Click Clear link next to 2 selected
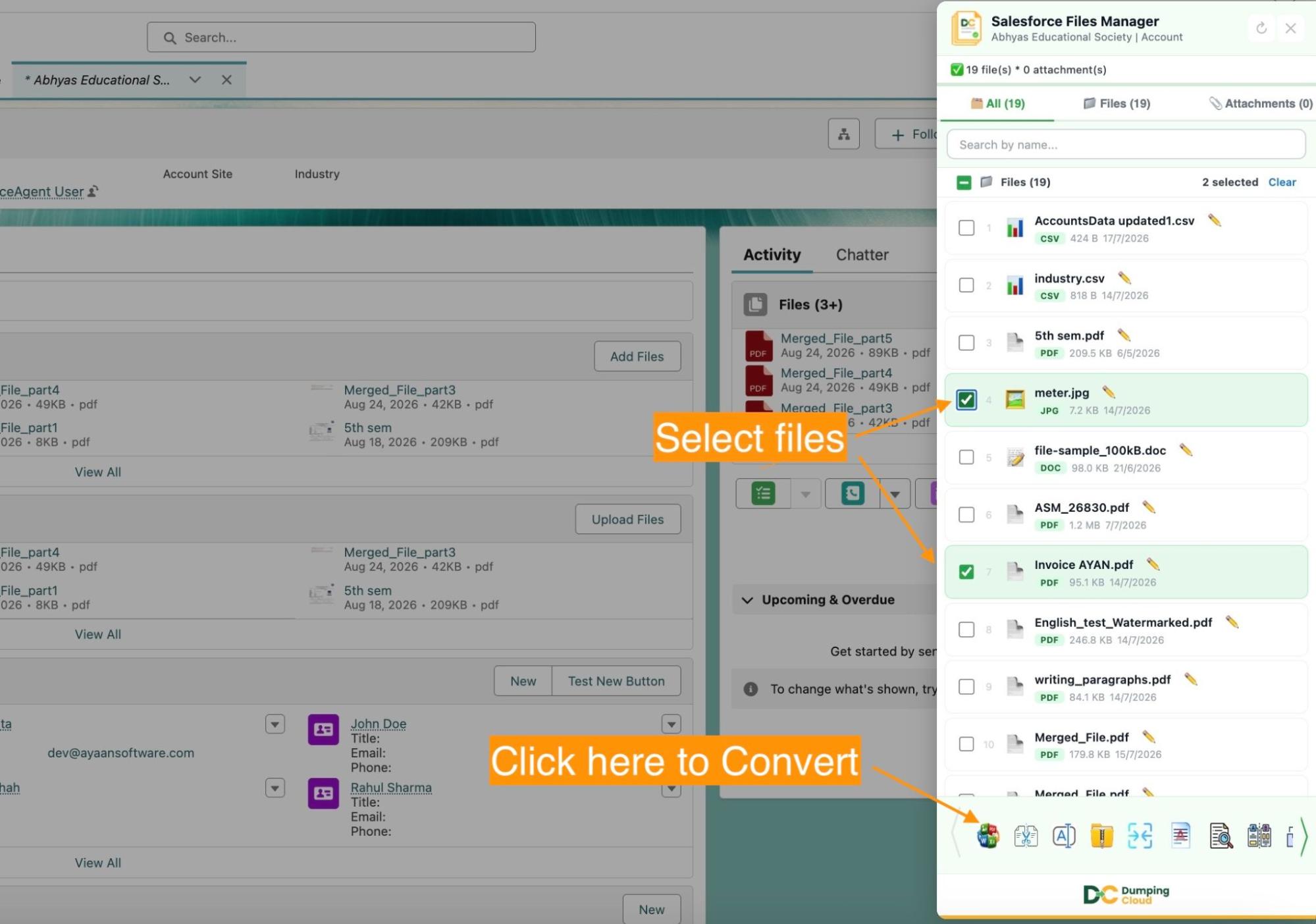This screenshot has width=1316, height=924. [1282, 182]
